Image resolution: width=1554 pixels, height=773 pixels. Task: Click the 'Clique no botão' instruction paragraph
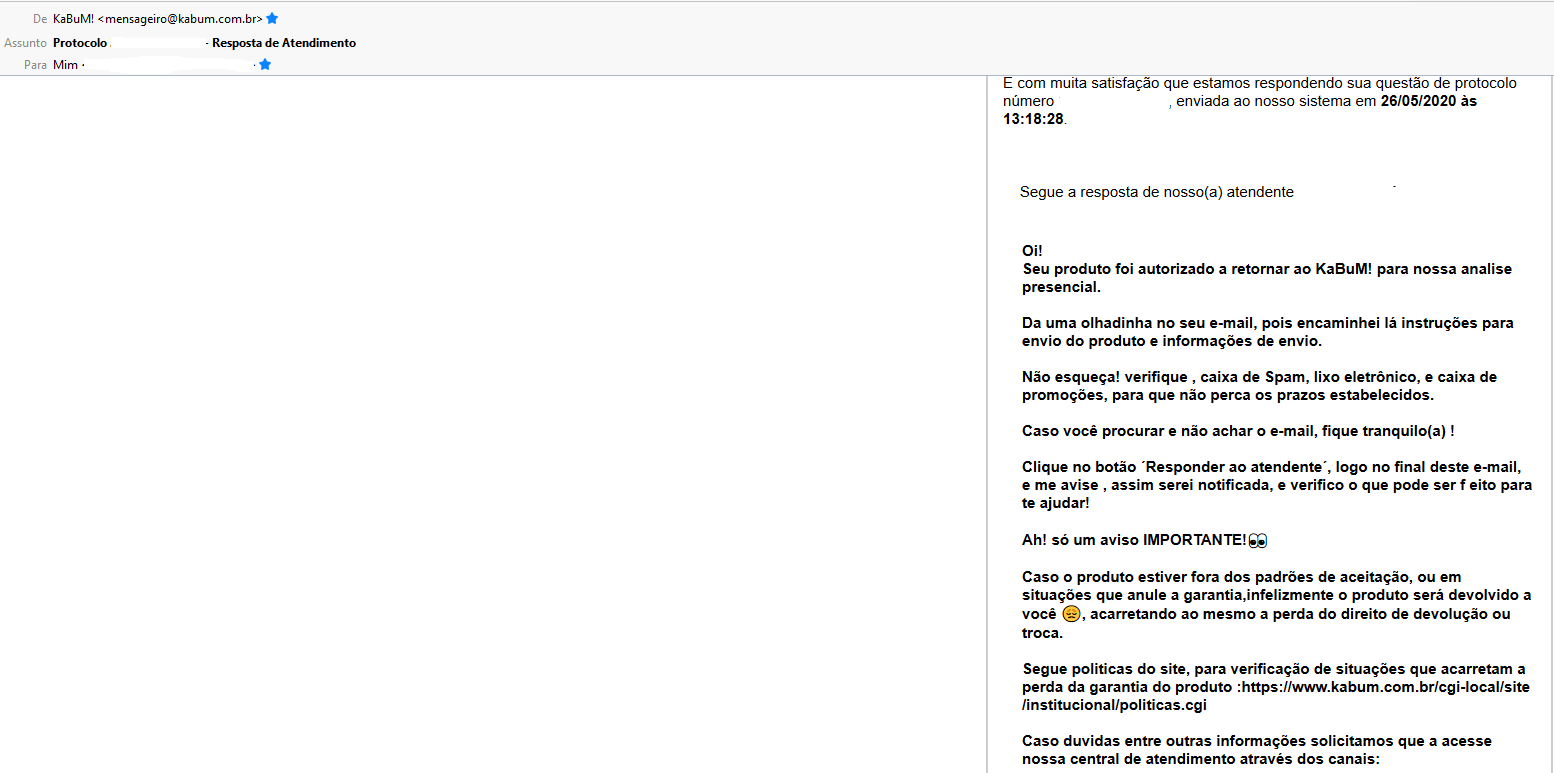(1270, 485)
